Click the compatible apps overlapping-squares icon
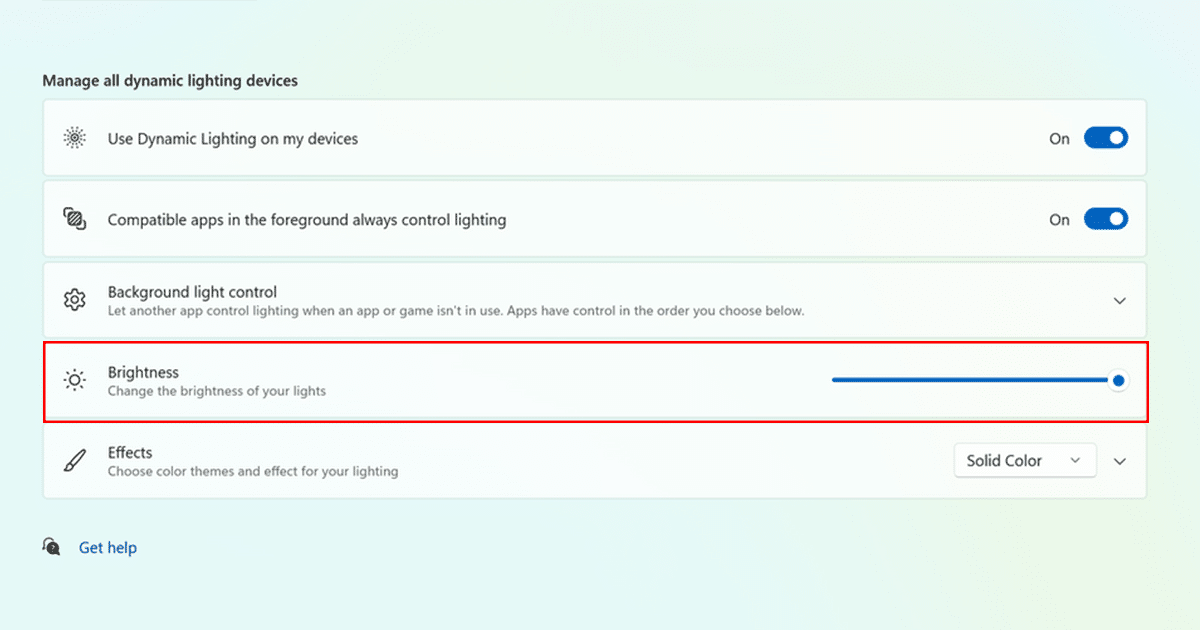Viewport: 1200px width, 630px height. coord(74,220)
